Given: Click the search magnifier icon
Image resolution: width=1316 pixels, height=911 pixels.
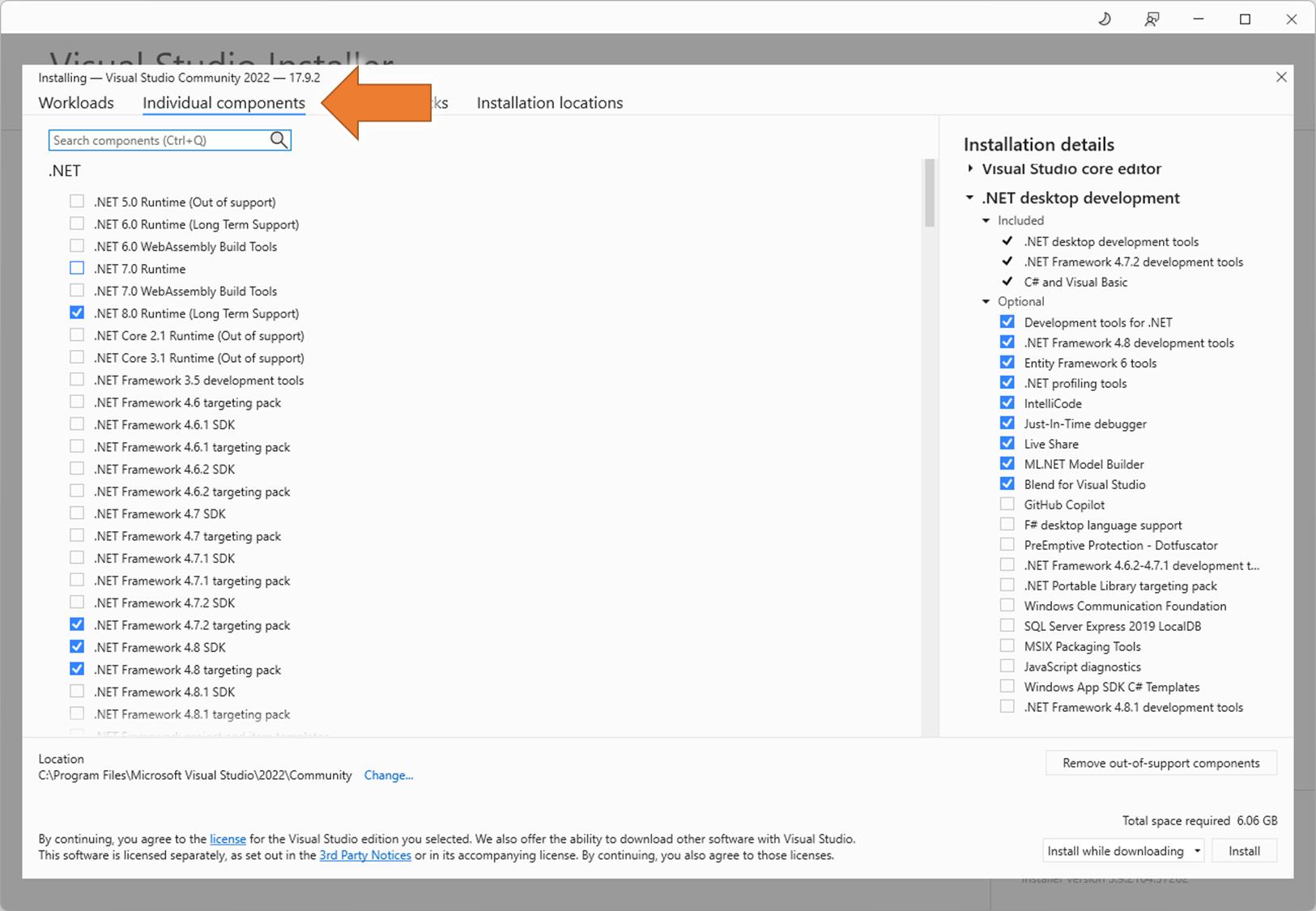Looking at the screenshot, I should click(x=279, y=140).
